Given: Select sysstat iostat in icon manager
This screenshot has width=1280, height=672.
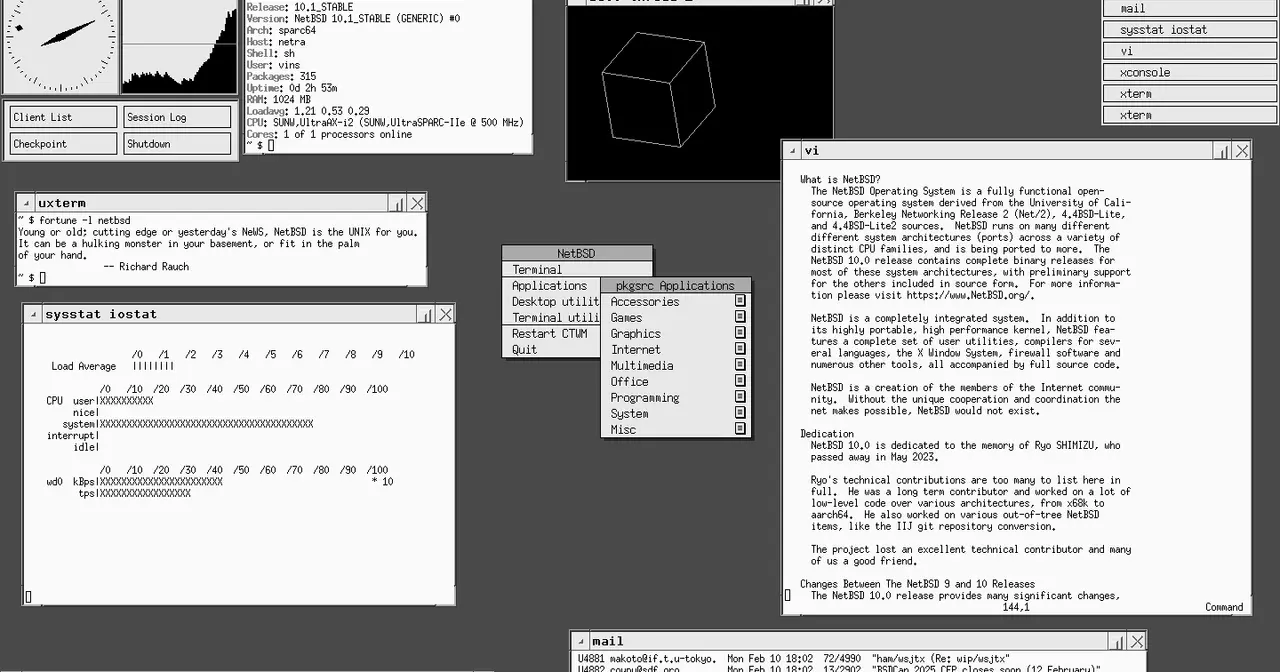Looking at the screenshot, I should pyautogui.click(x=1190, y=29).
